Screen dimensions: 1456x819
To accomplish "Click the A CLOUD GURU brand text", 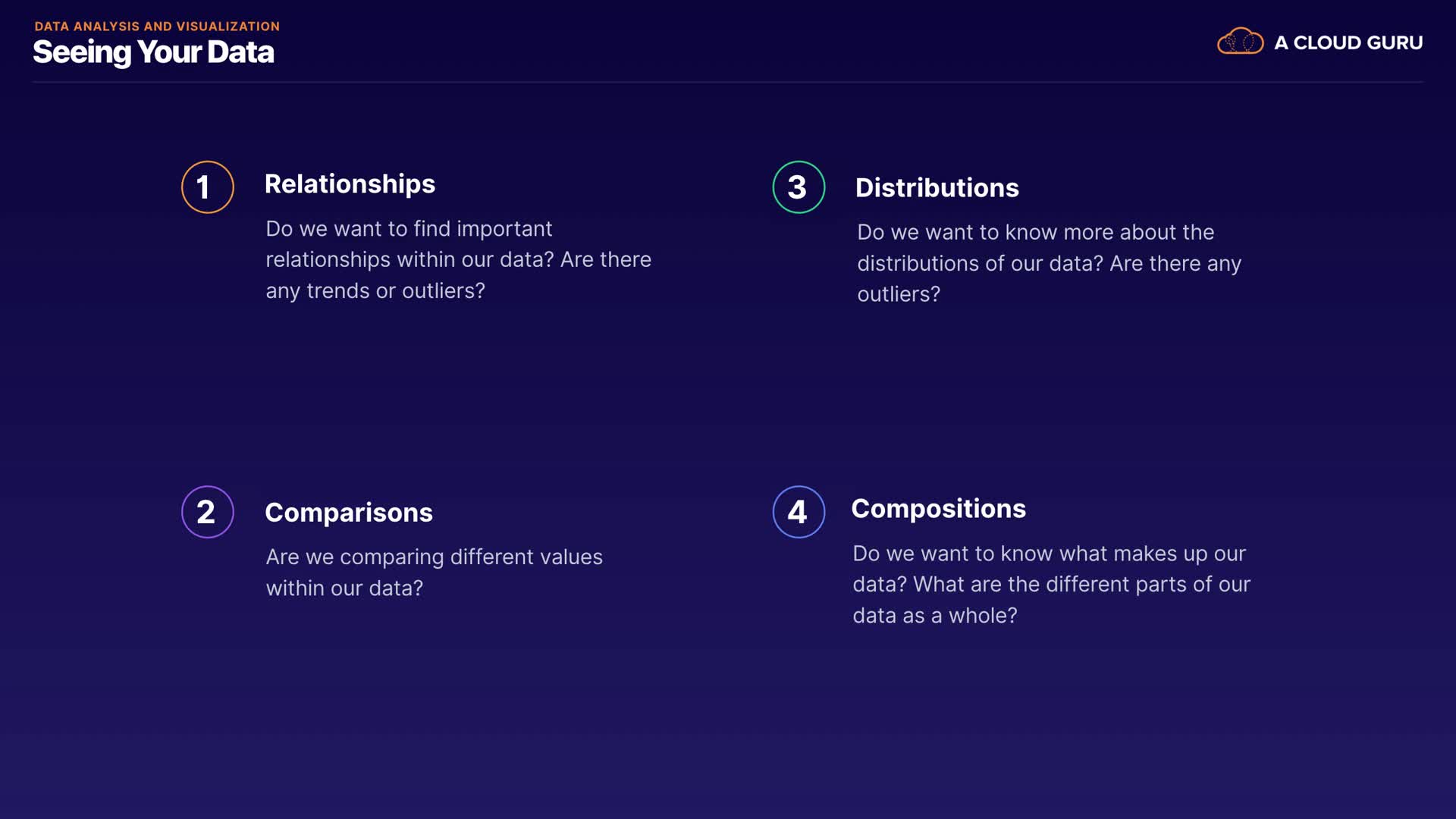I will tap(1348, 43).
